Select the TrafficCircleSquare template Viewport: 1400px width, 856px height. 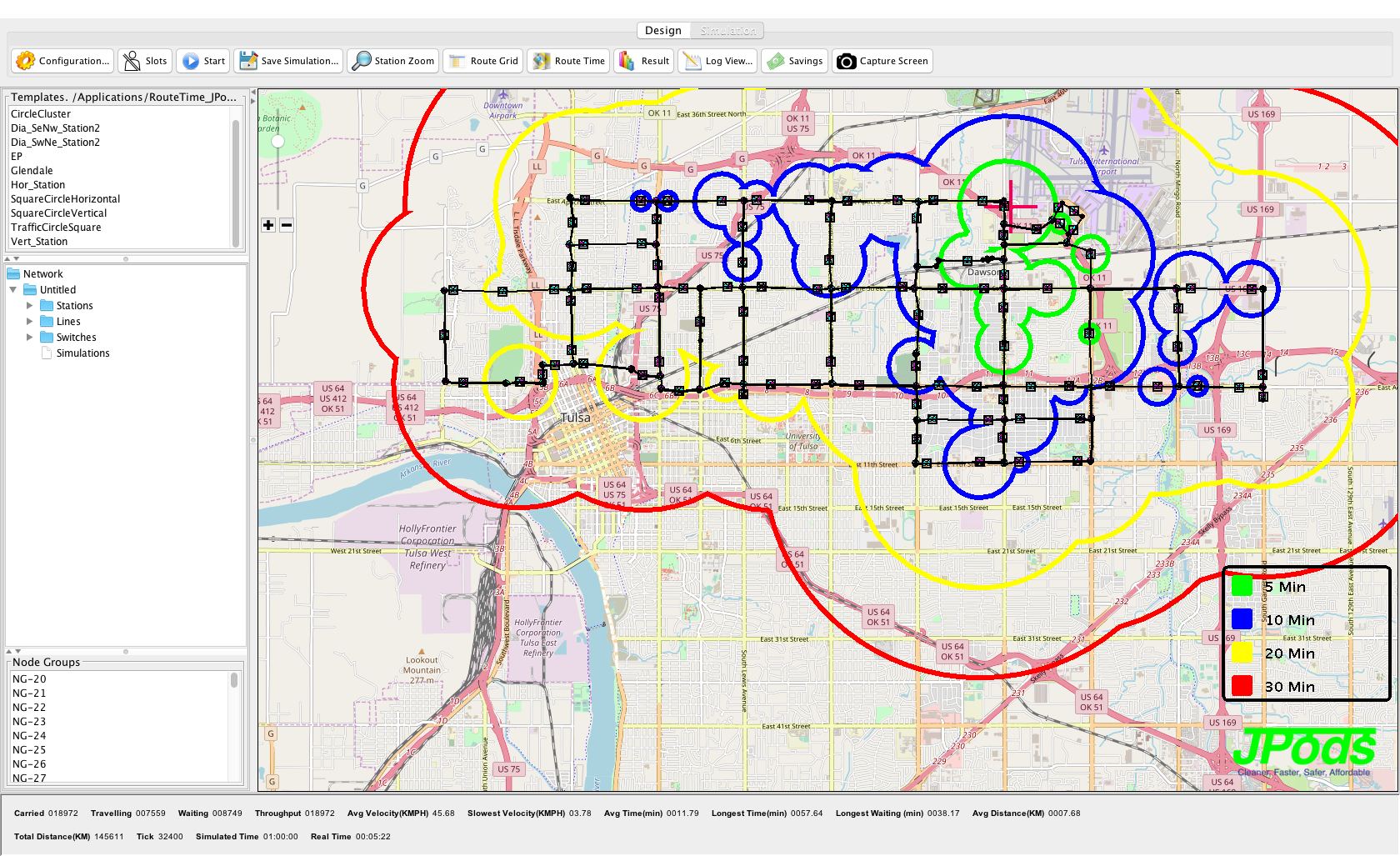56,228
